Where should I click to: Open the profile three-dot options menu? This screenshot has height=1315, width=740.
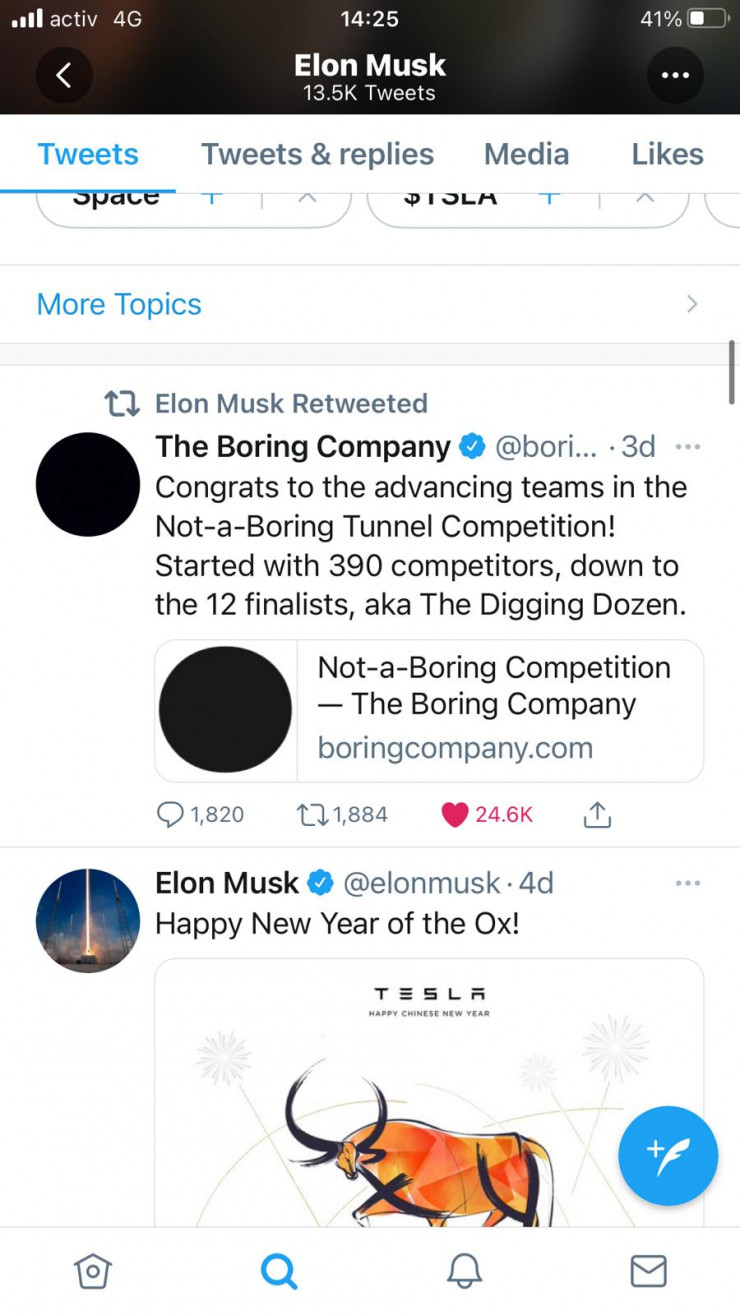point(675,76)
